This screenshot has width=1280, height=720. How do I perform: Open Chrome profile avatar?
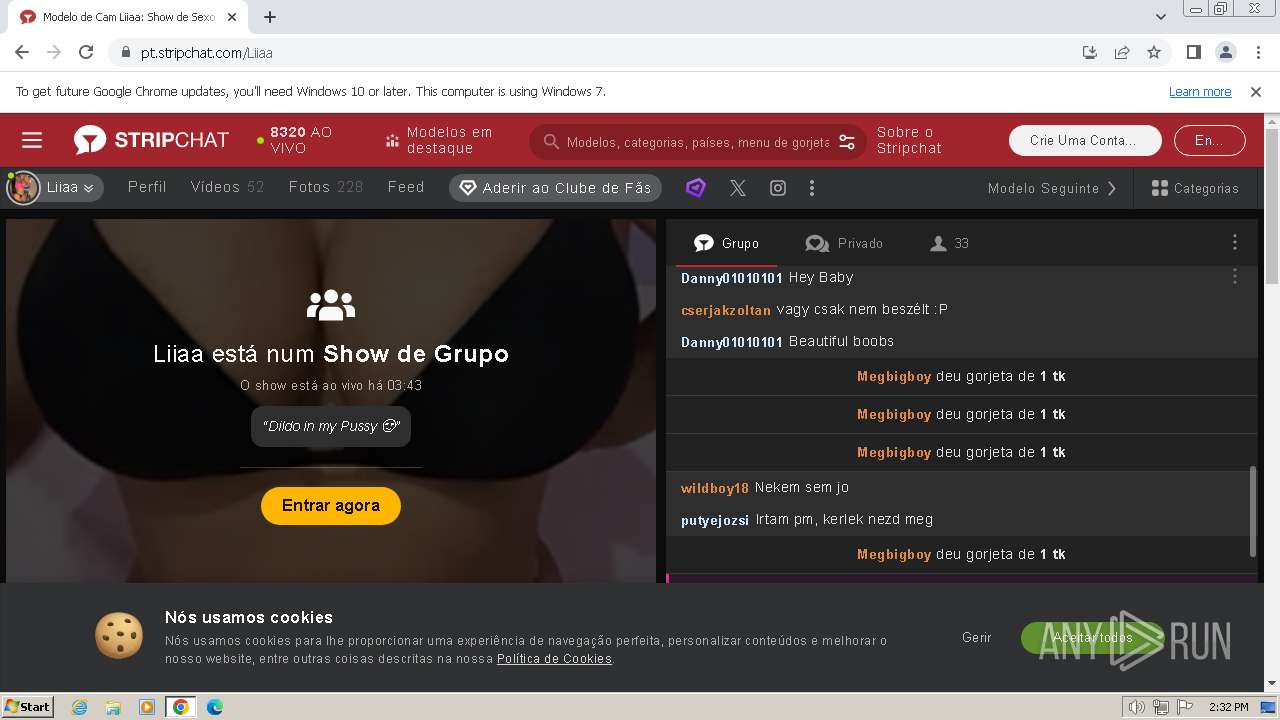[x=1225, y=53]
